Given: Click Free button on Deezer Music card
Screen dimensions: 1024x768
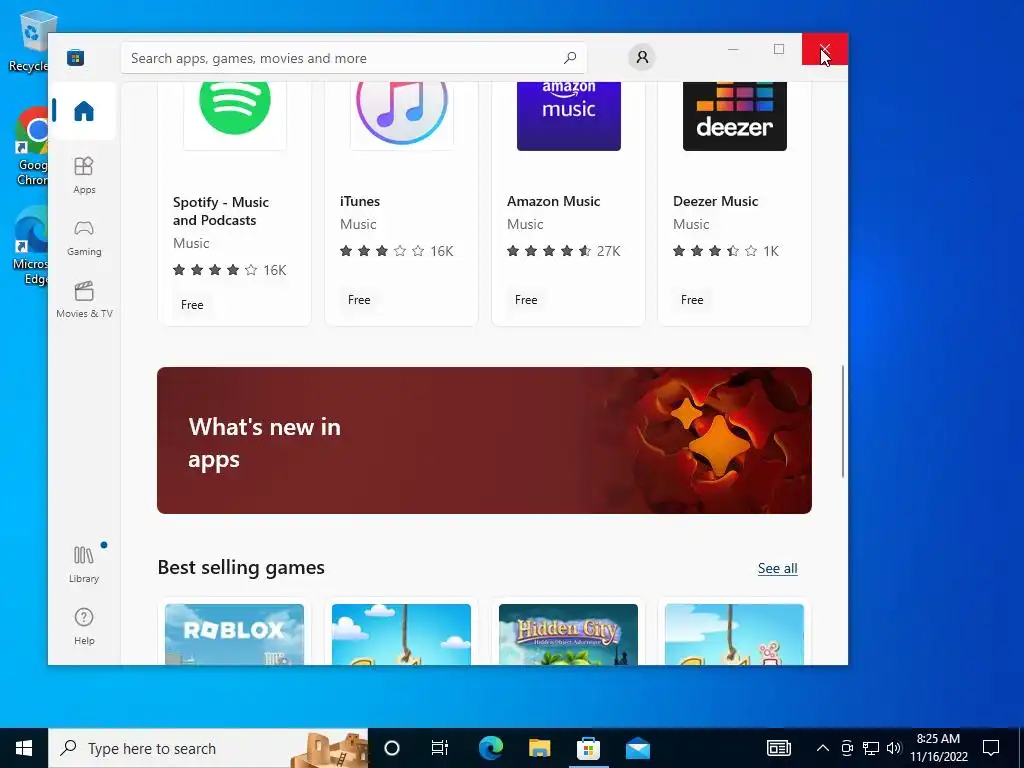Looking at the screenshot, I should coord(692,300).
